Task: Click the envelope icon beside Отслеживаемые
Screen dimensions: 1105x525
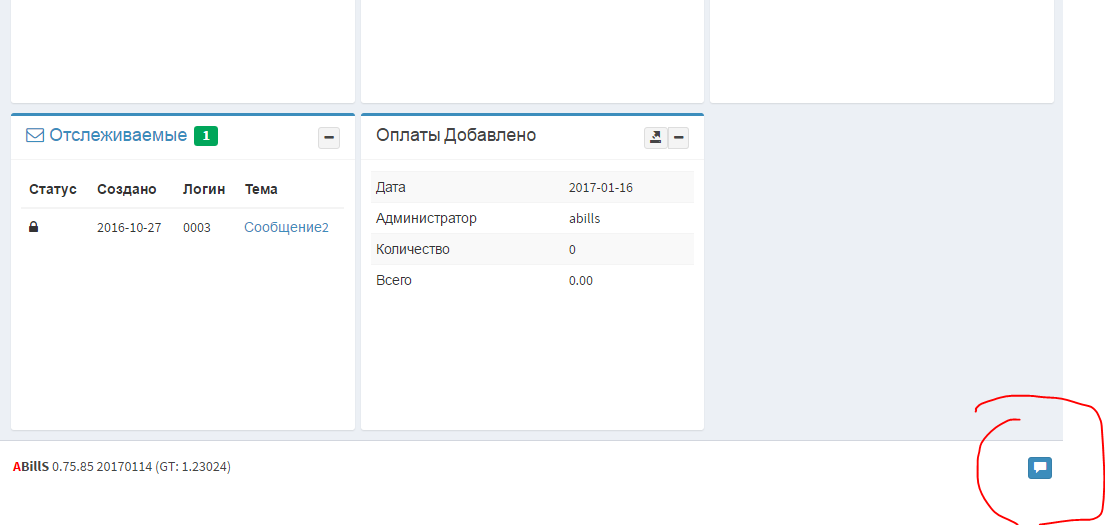Action: click(x=35, y=135)
